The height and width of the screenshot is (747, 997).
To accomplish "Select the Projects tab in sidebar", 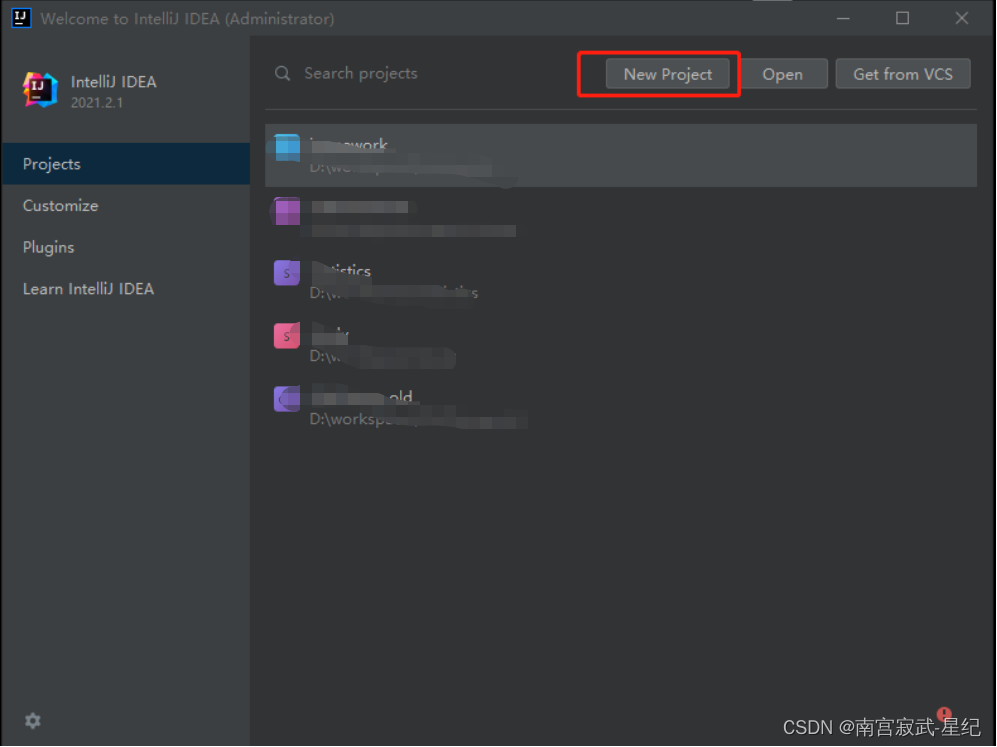I will 126,163.
